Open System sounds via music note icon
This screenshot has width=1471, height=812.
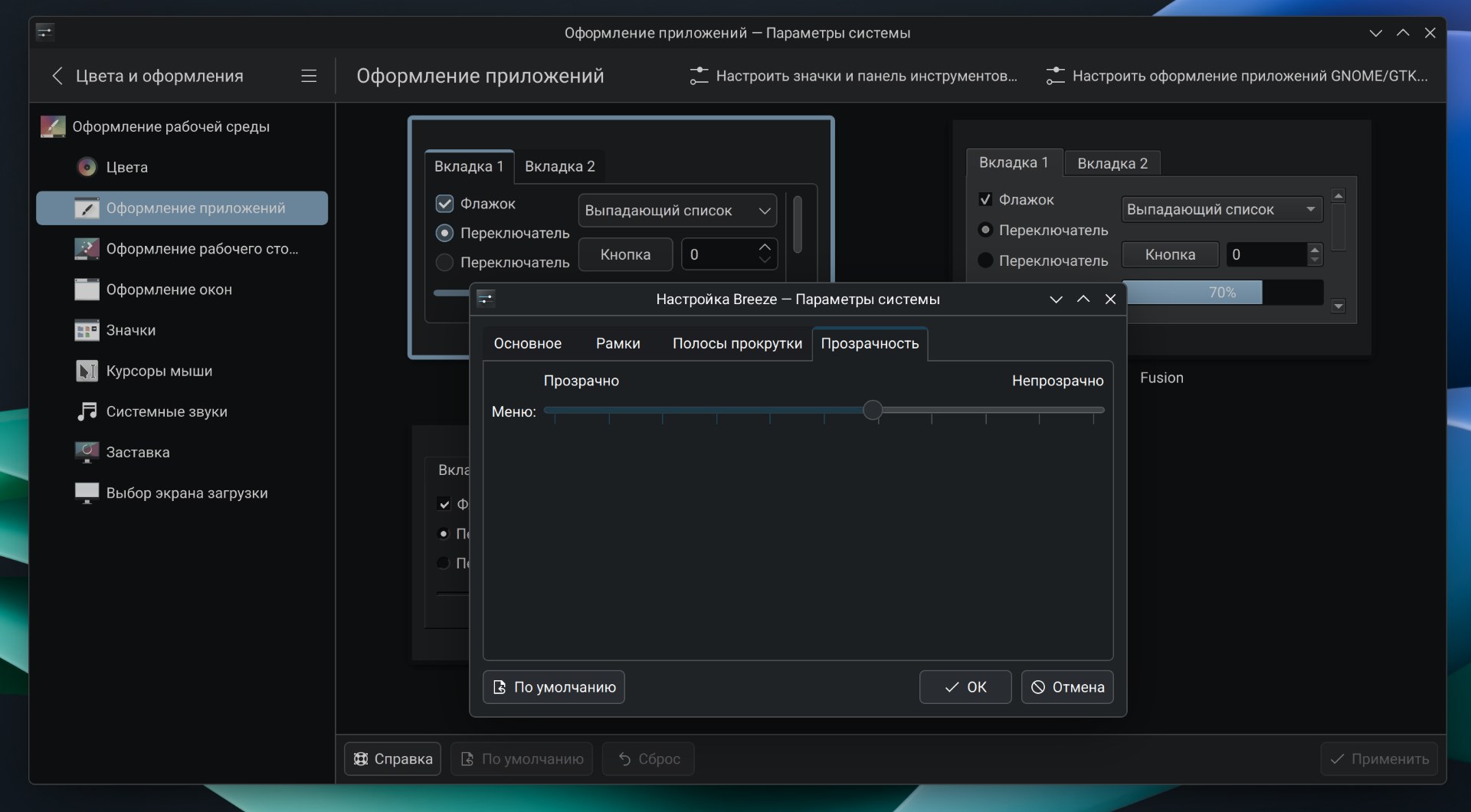coord(87,411)
